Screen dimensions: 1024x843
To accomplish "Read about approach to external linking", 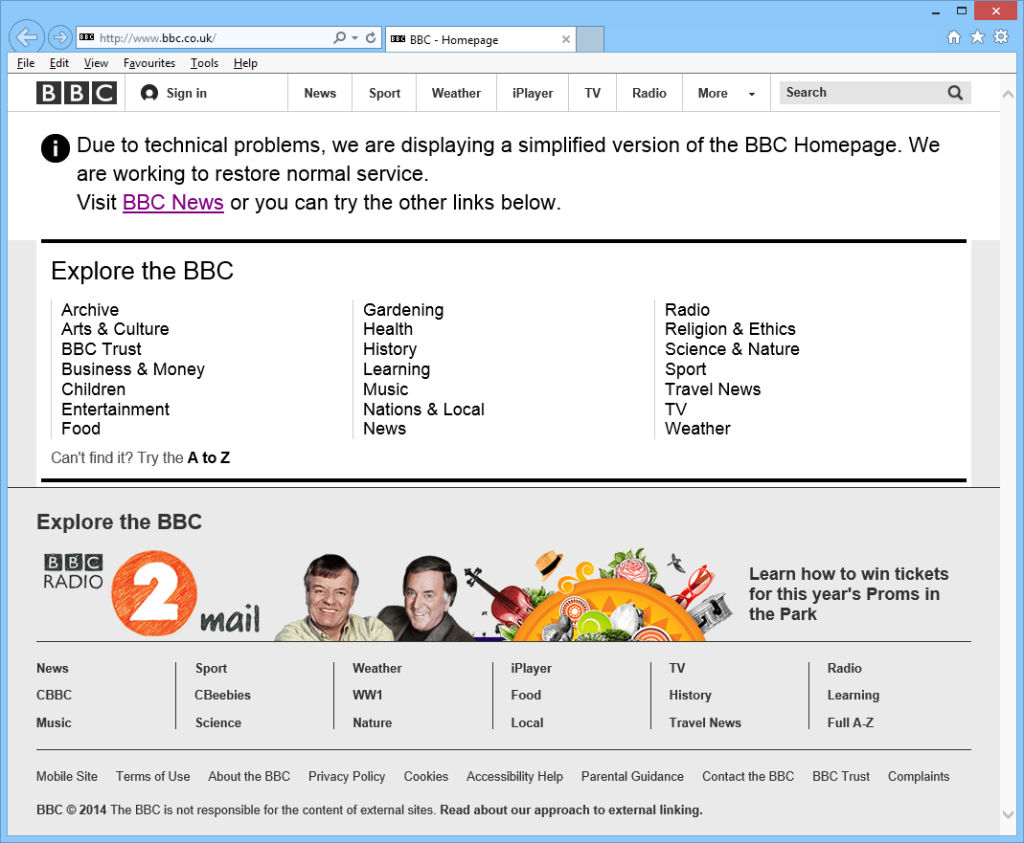I will pos(571,810).
